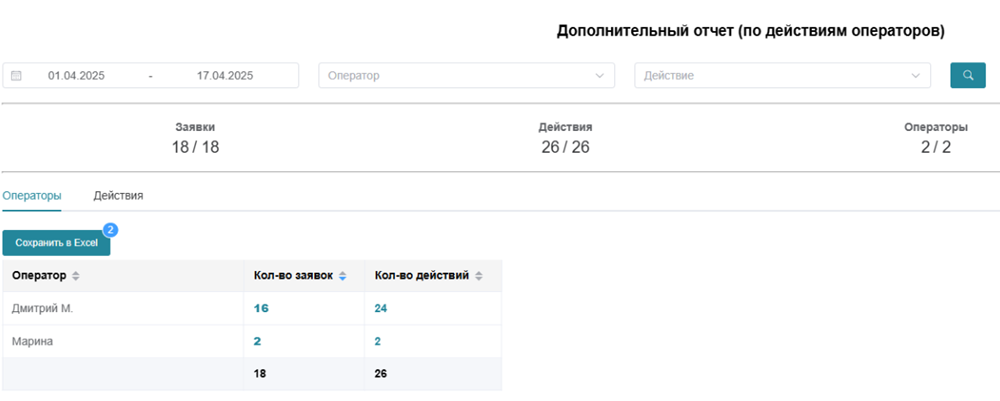This screenshot has width=1000, height=401.
Task: Edit the end date 17.04.2025
Action: tap(224, 75)
